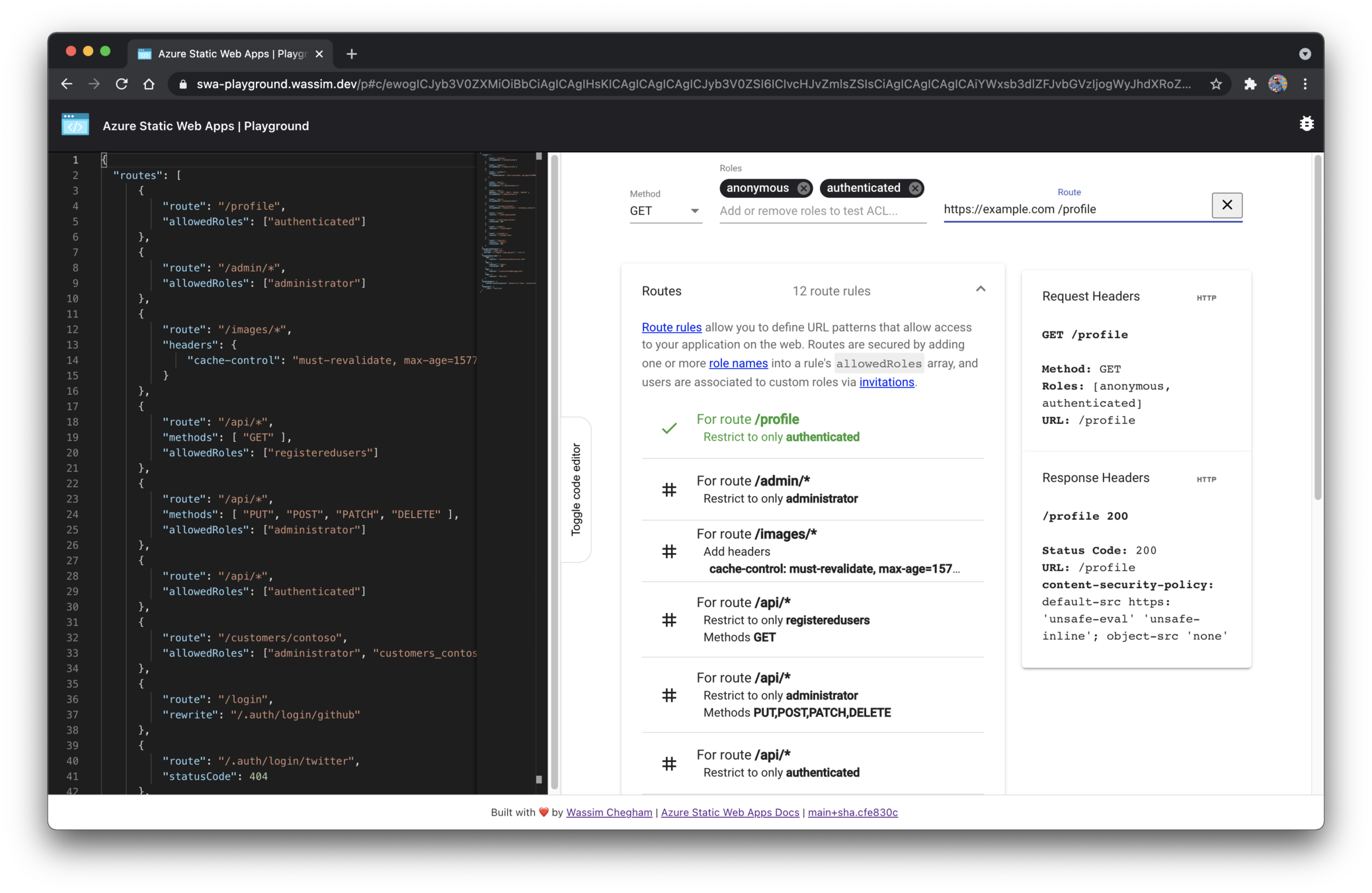Remove the anonymous role chip

[x=803, y=189]
